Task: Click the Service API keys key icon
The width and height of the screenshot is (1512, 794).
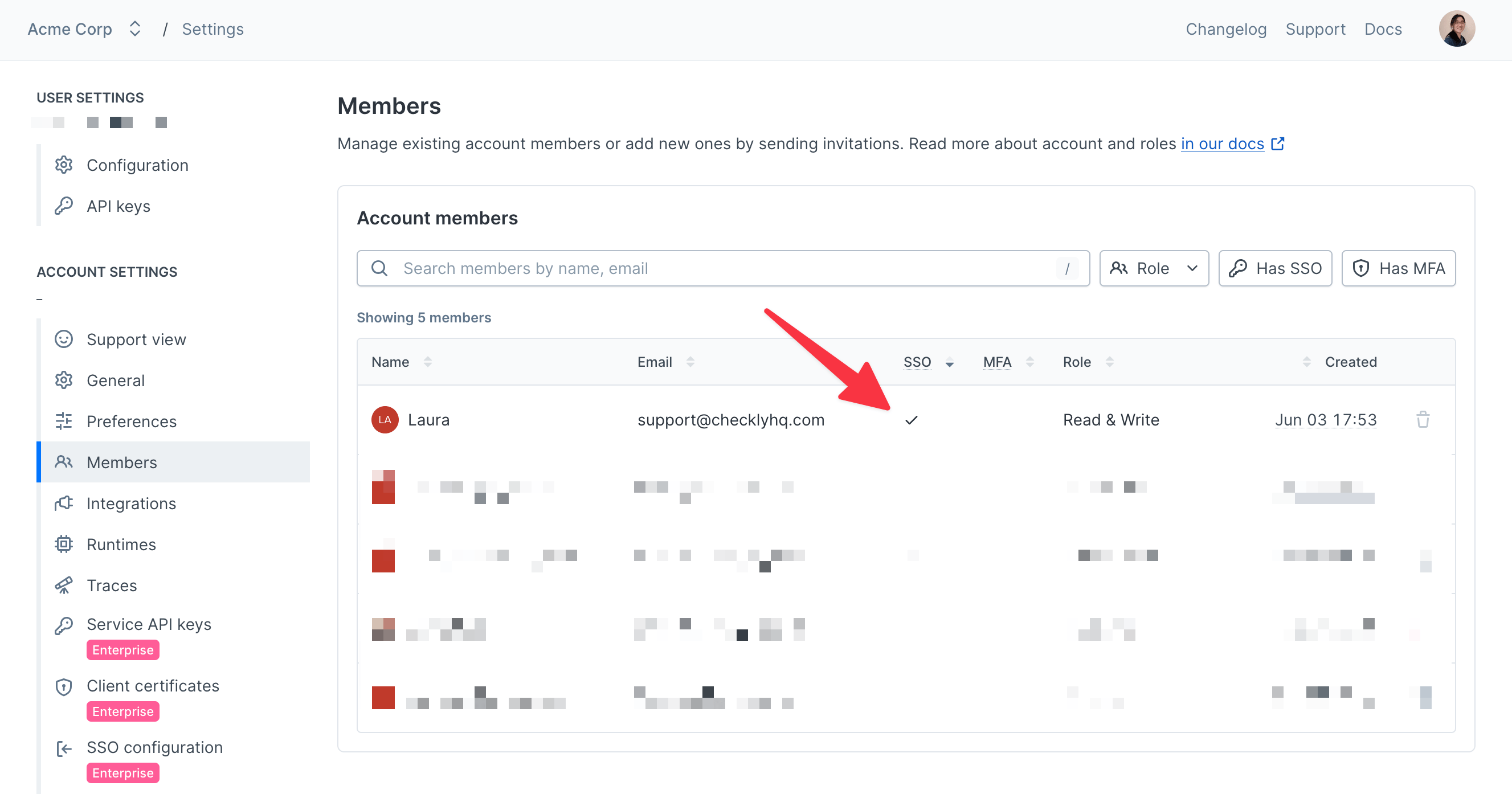Action: (x=63, y=625)
